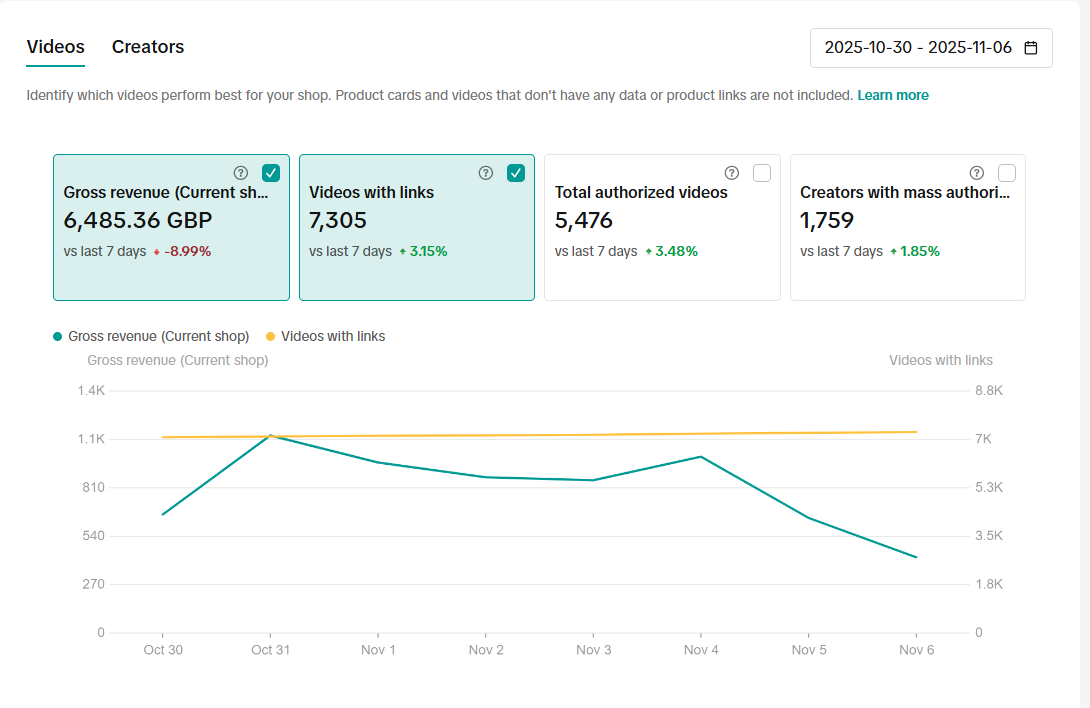The width and height of the screenshot is (1090, 708).
Task: Check the Creators with mass authorization checkbox
Action: (1006, 172)
